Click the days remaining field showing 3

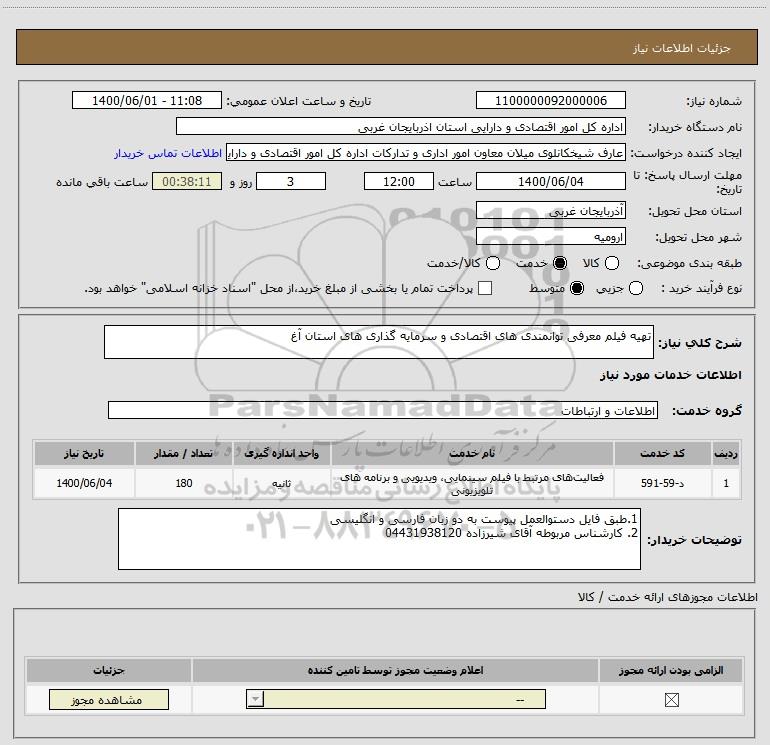pyautogui.click(x=291, y=181)
